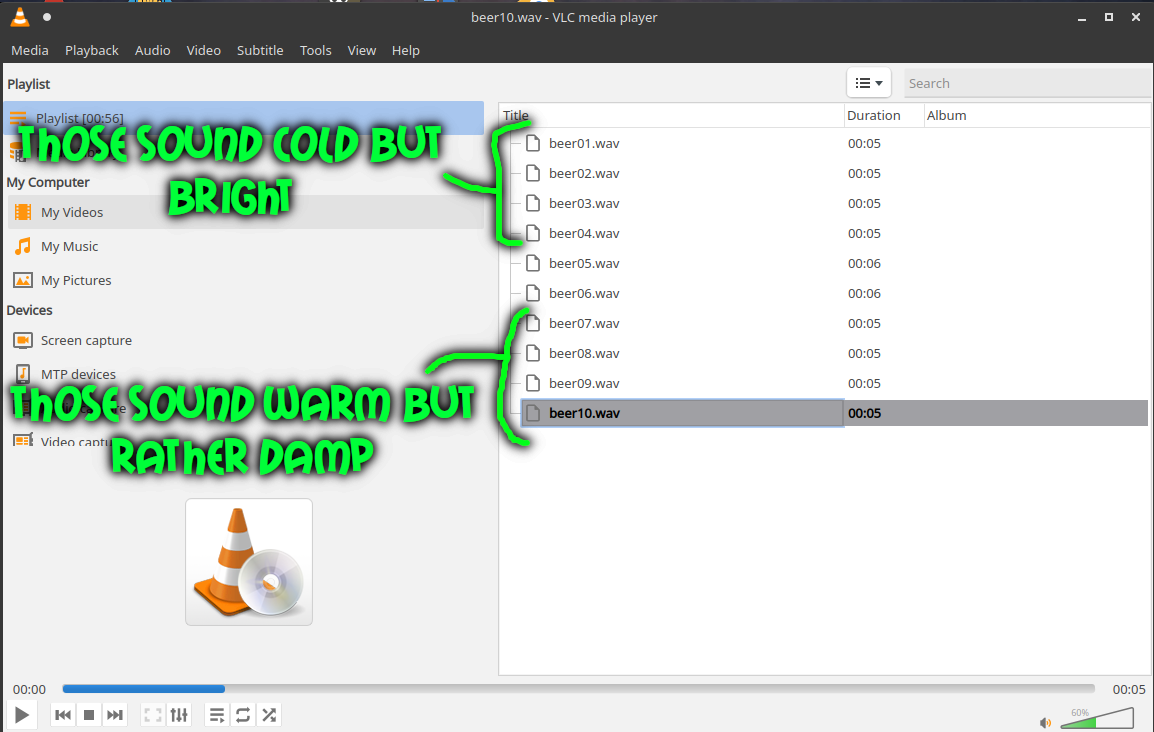Click the VLC cone album art
The height and width of the screenshot is (732, 1154).
pos(249,562)
